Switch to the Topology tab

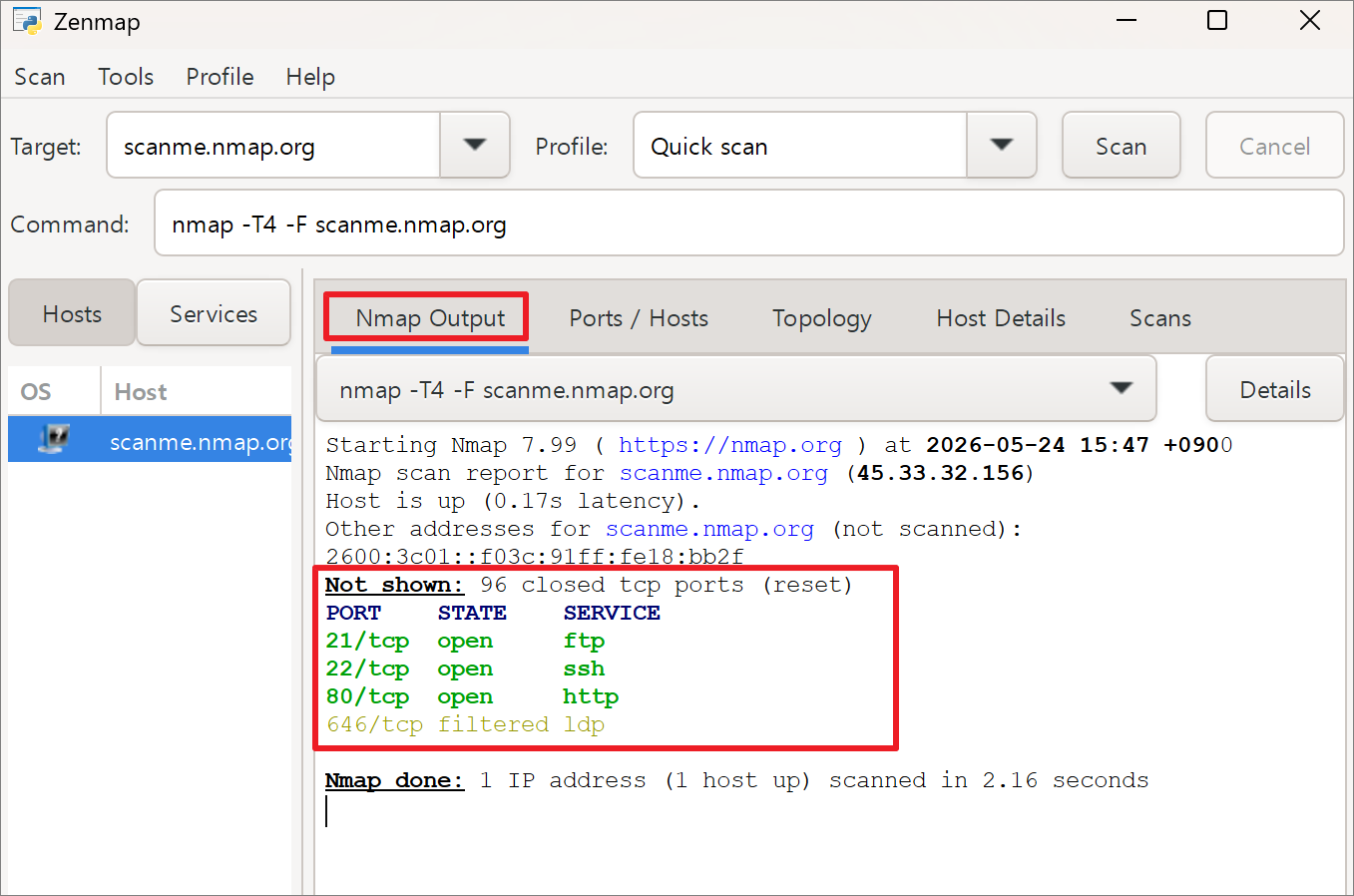click(822, 318)
